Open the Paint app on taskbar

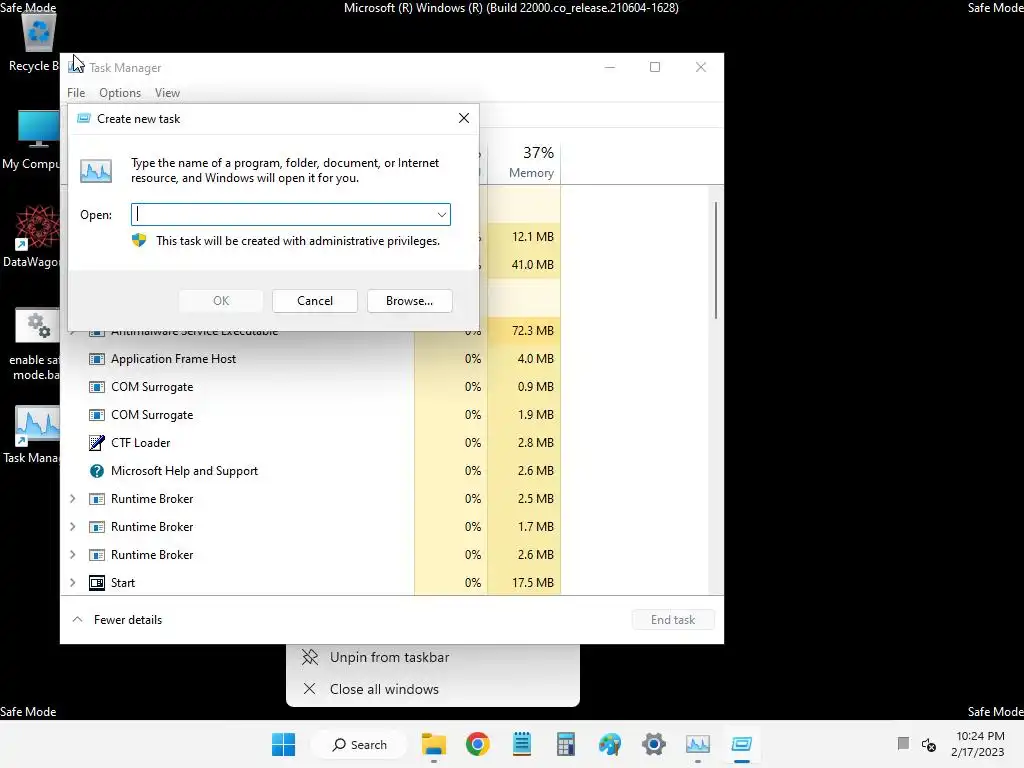pos(610,744)
